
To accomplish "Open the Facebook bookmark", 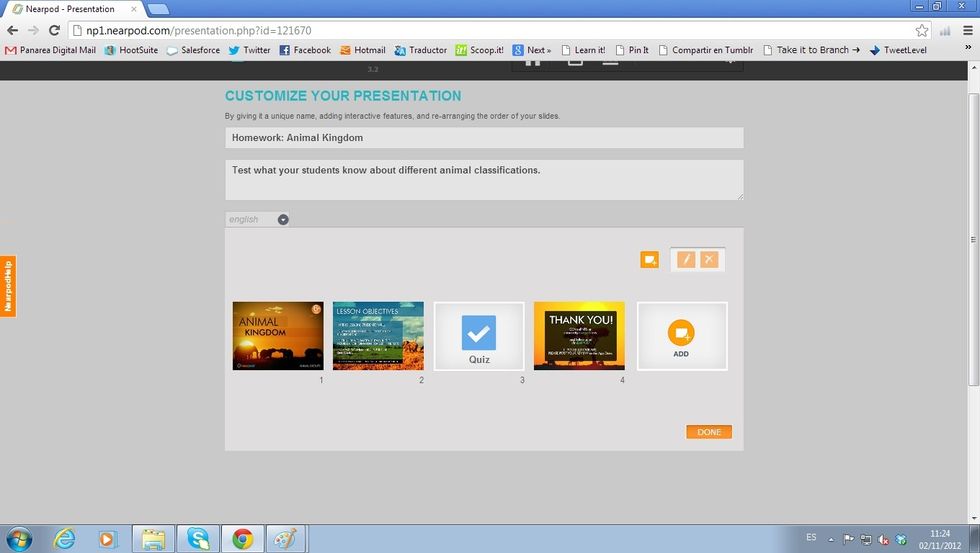I will pyautogui.click(x=305, y=50).
